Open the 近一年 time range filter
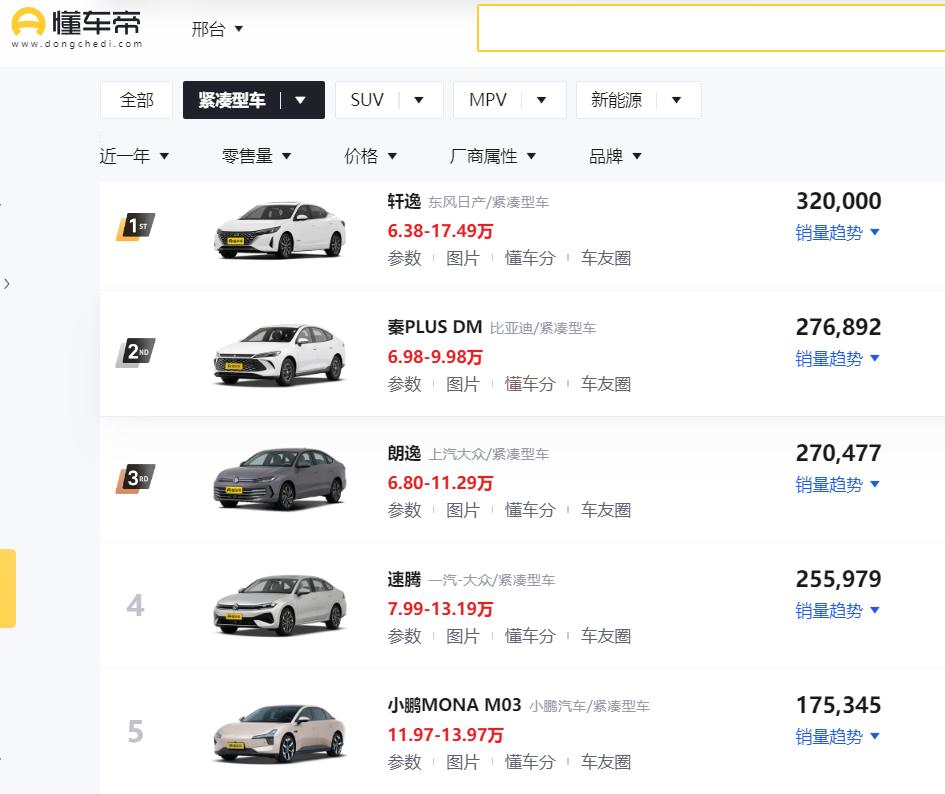The height and width of the screenshot is (794, 945). 135,156
